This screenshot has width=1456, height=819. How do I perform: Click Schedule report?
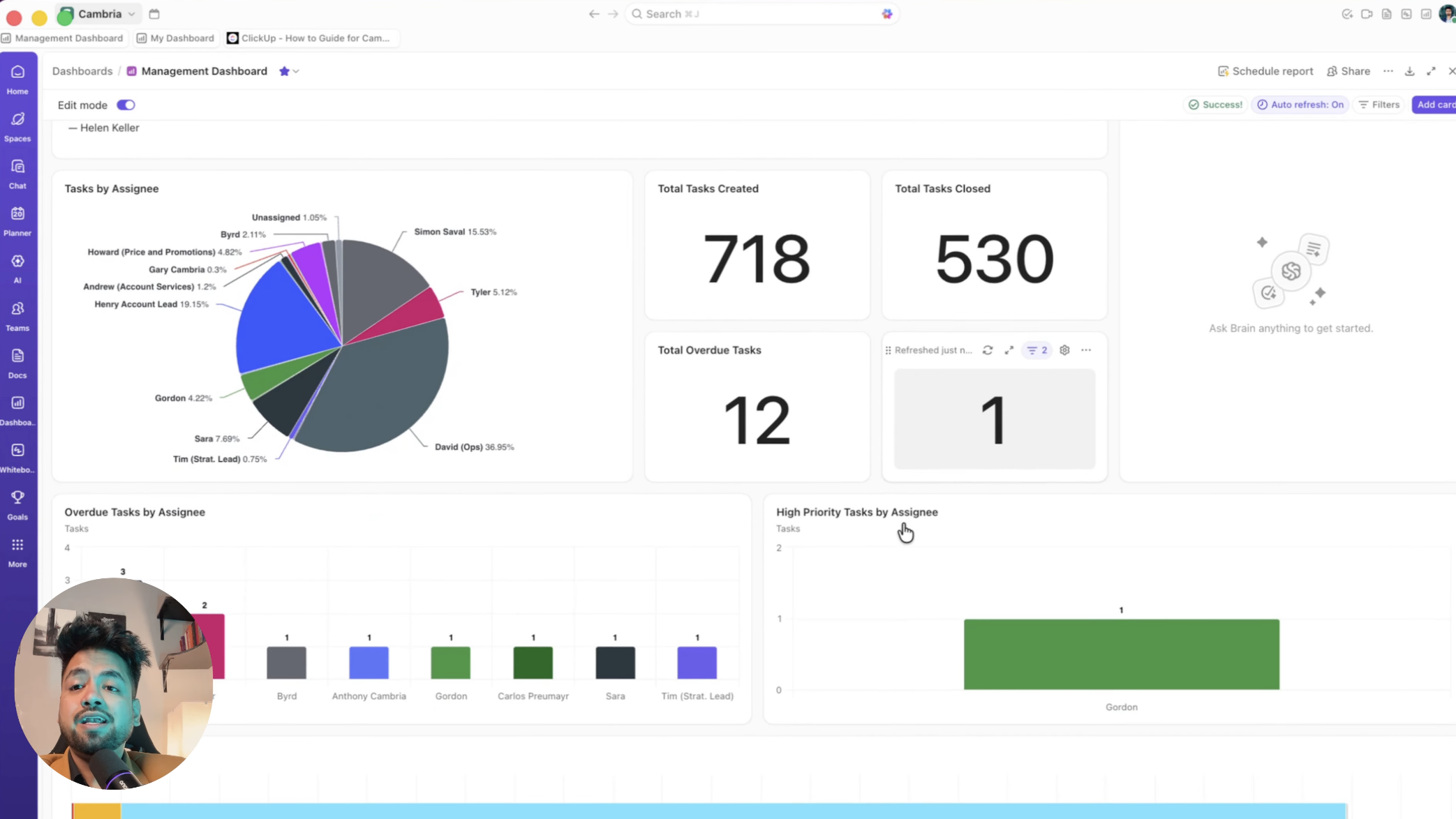click(x=1265, y=71)
